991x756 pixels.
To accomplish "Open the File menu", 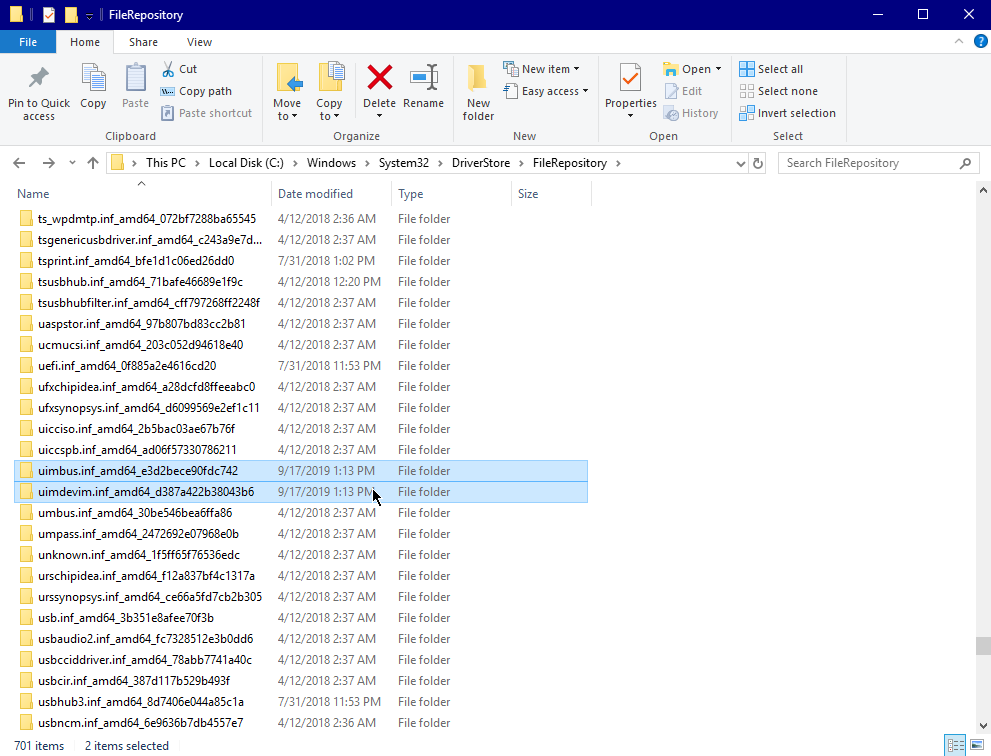I will 28,42.
